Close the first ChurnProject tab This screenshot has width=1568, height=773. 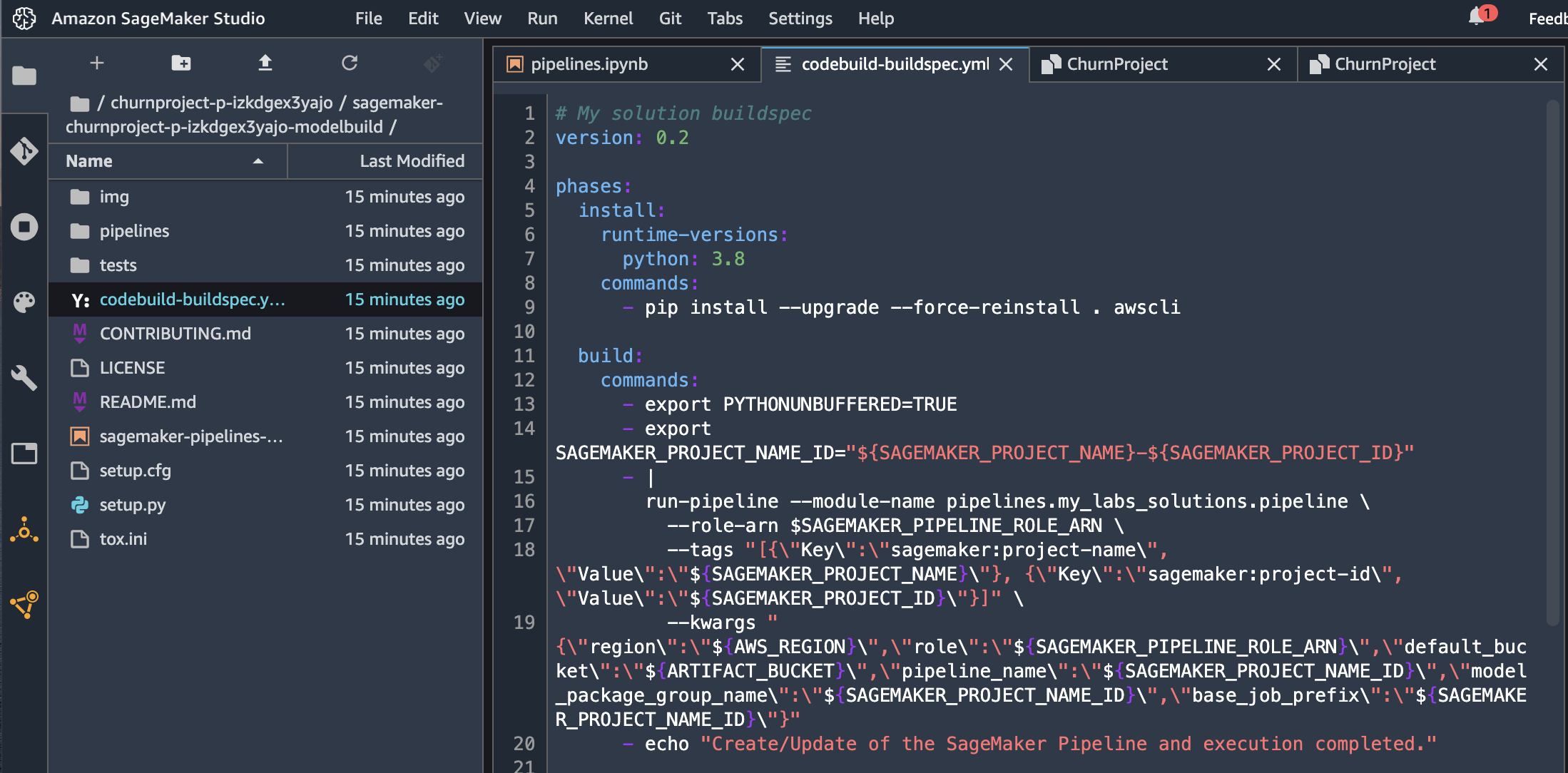(x=1273, y=65)
